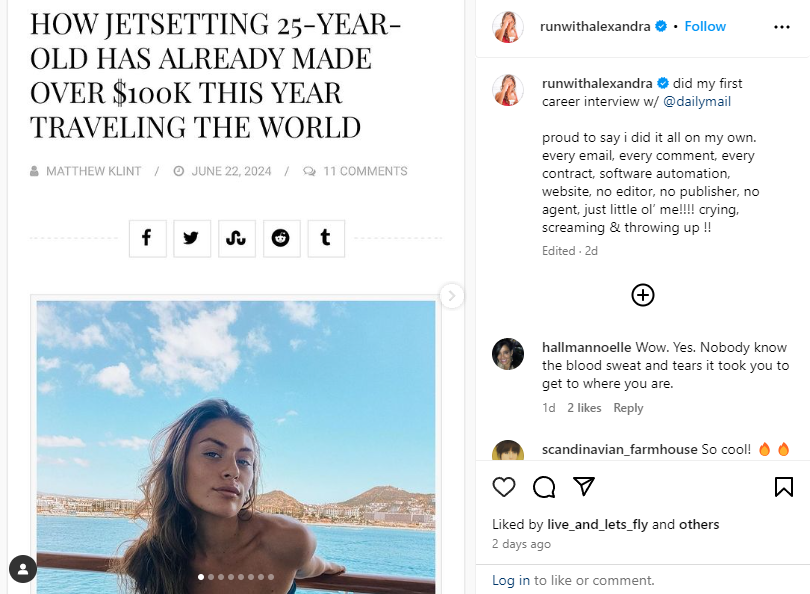Save the post with the bookmark icon

tap(784, 487)
